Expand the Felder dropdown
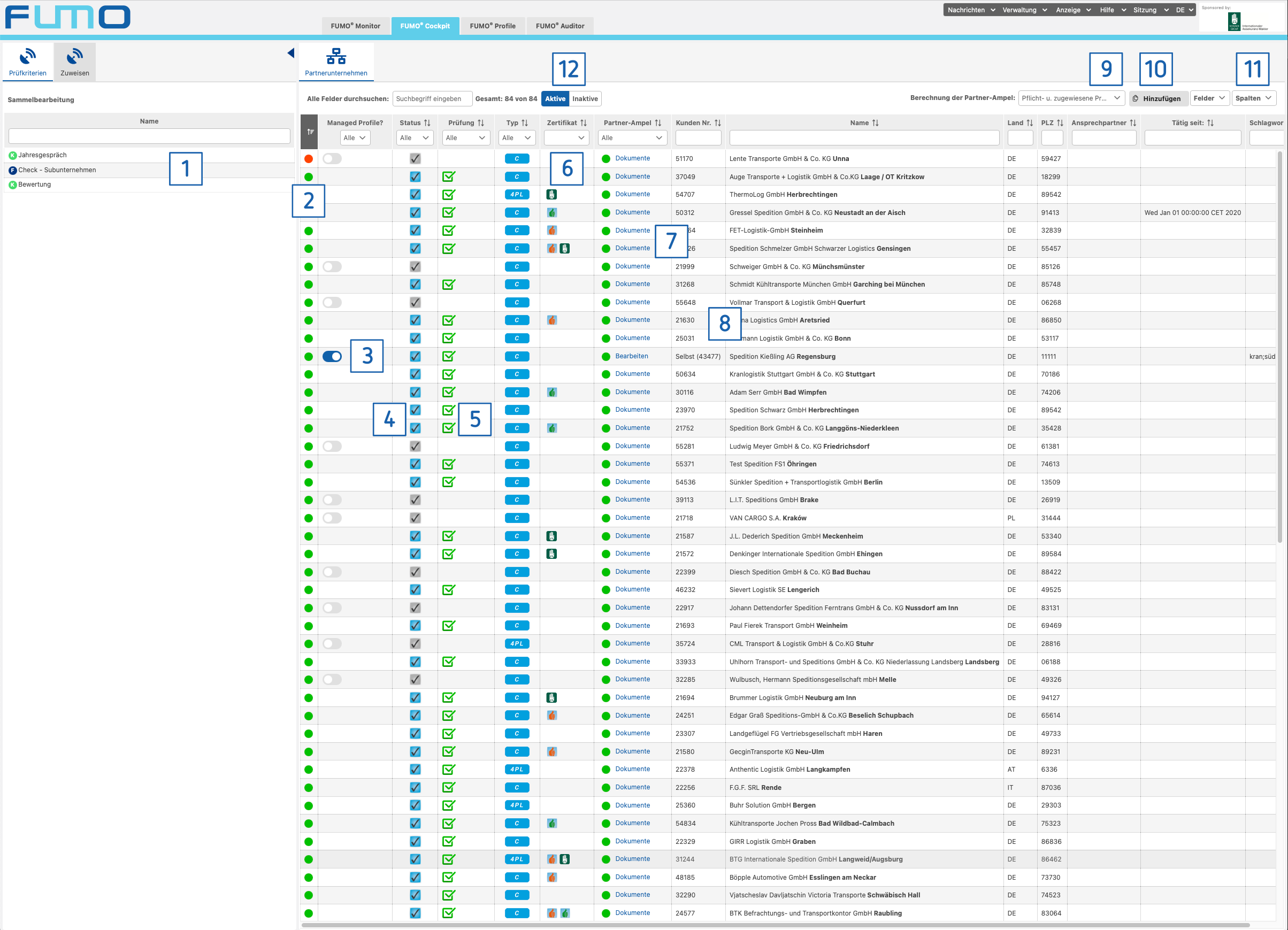The width and height of the screenshot is (1288, 930). [x=1209, y=98]
